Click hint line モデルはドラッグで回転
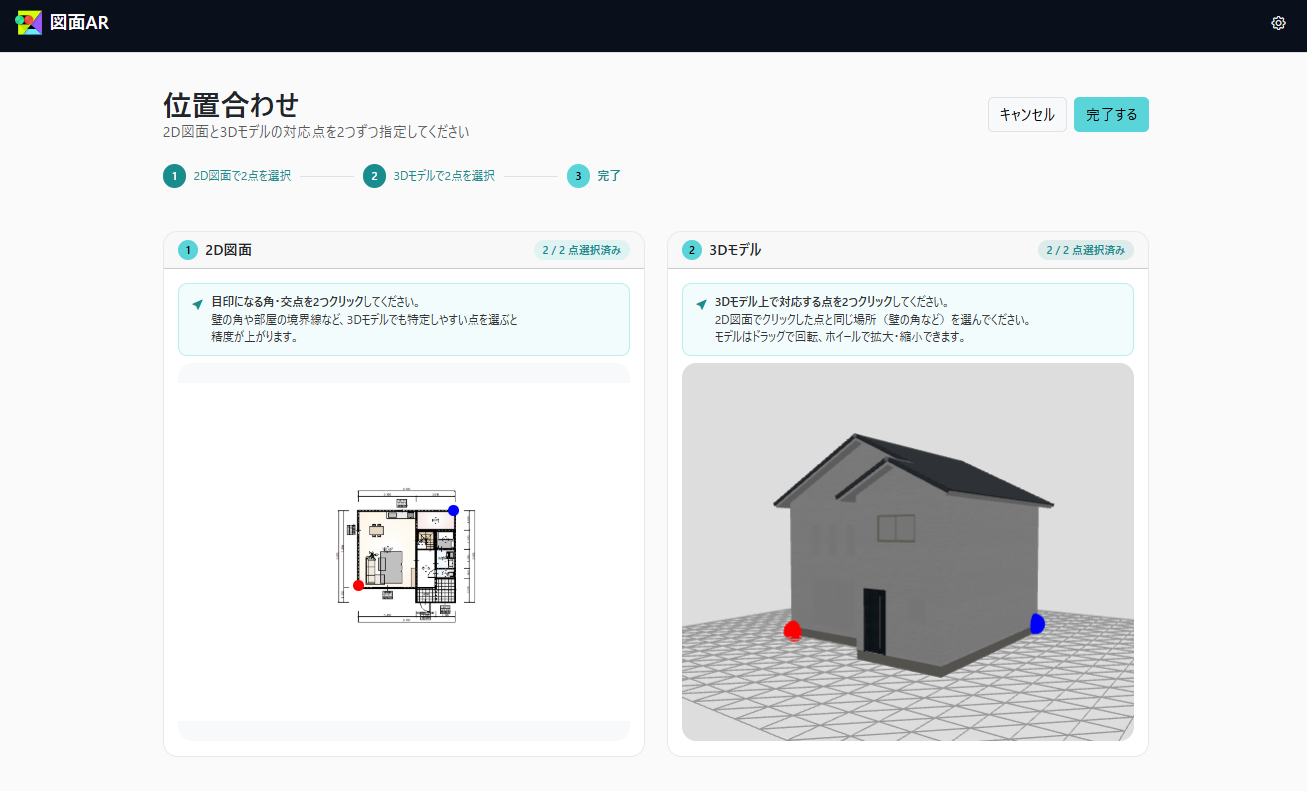Screen dimensions: 1307x791 click(x=840, y=337)
